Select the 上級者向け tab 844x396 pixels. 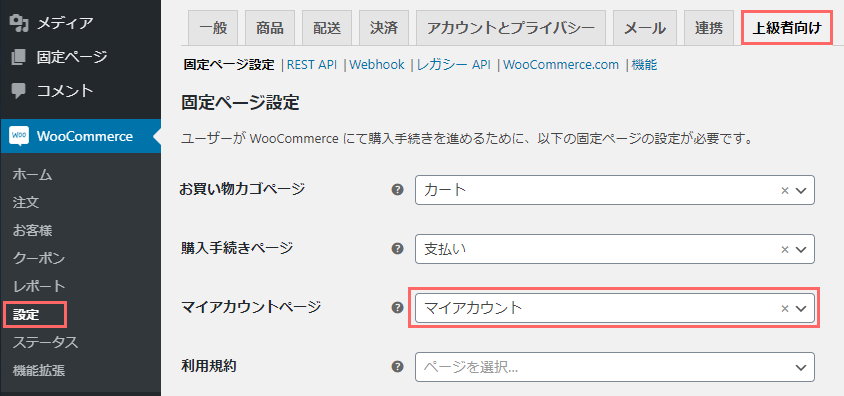[787, 29]
